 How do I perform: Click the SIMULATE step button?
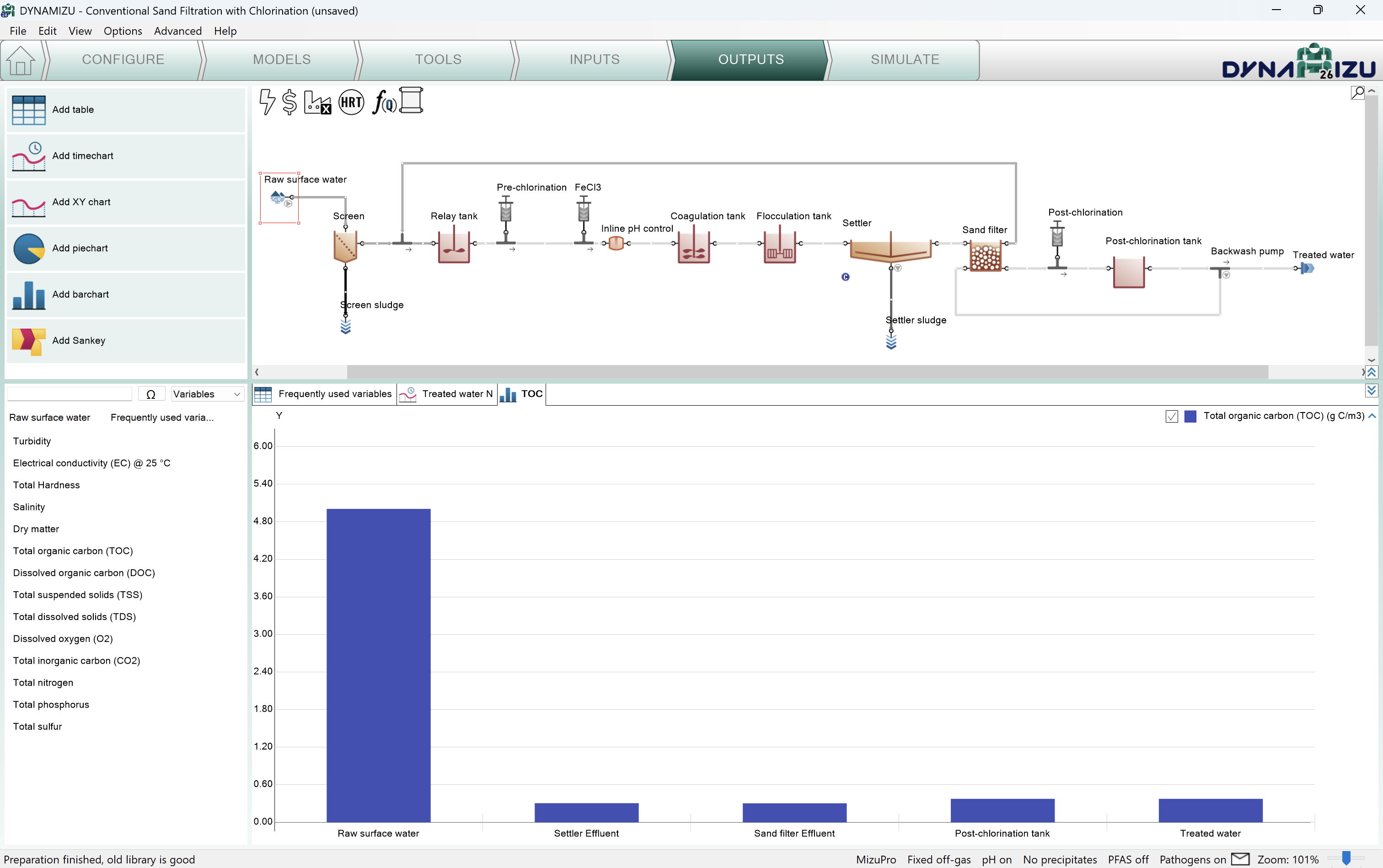click(904, 60)
